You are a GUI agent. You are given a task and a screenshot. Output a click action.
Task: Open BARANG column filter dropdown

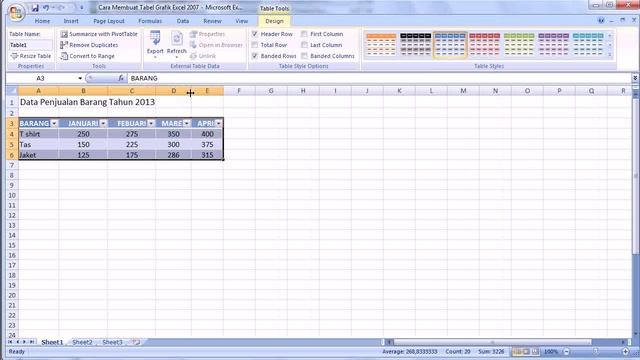click(54, 123)
